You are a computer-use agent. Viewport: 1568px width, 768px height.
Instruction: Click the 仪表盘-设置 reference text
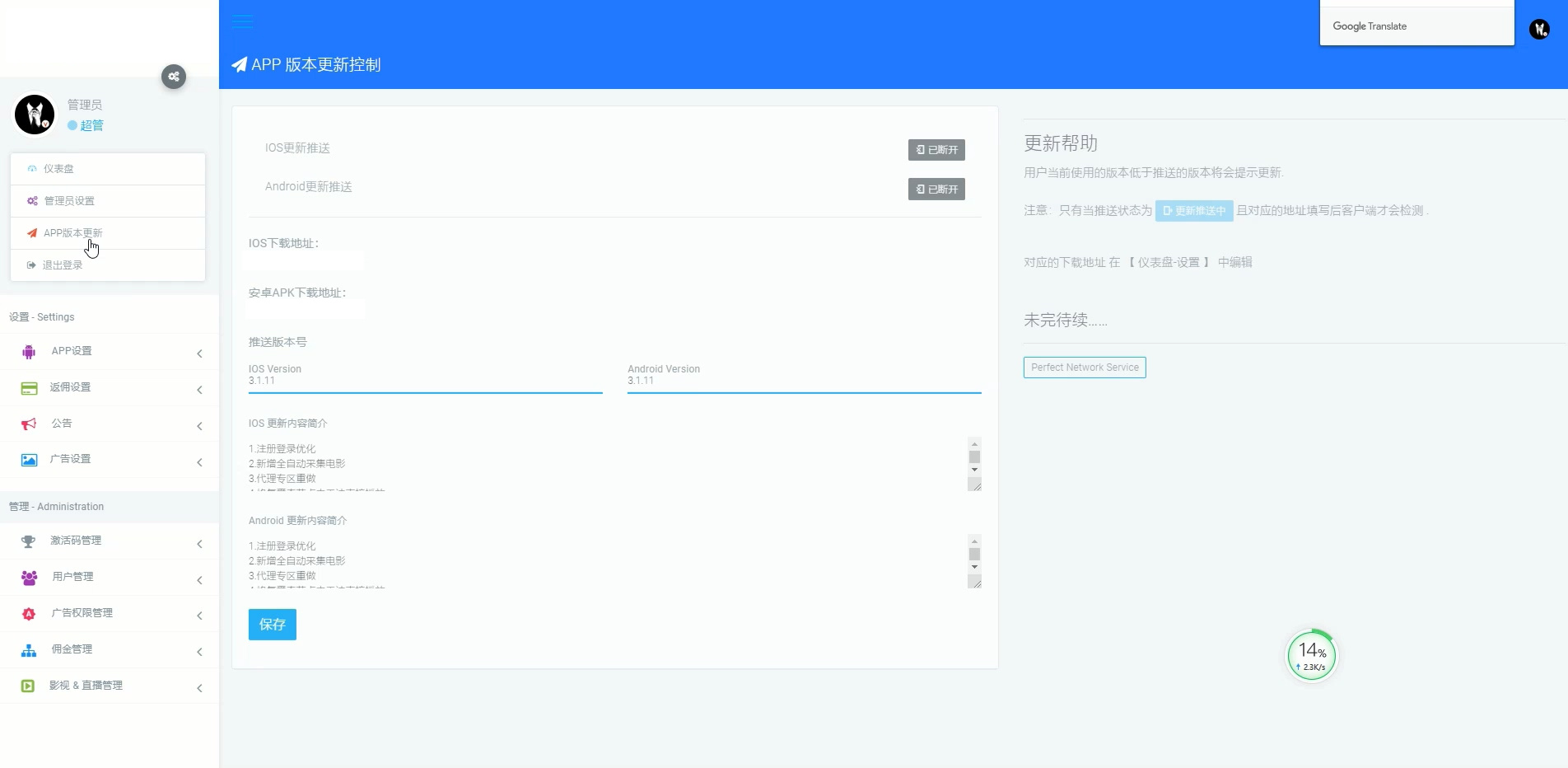click(1169, 262)
